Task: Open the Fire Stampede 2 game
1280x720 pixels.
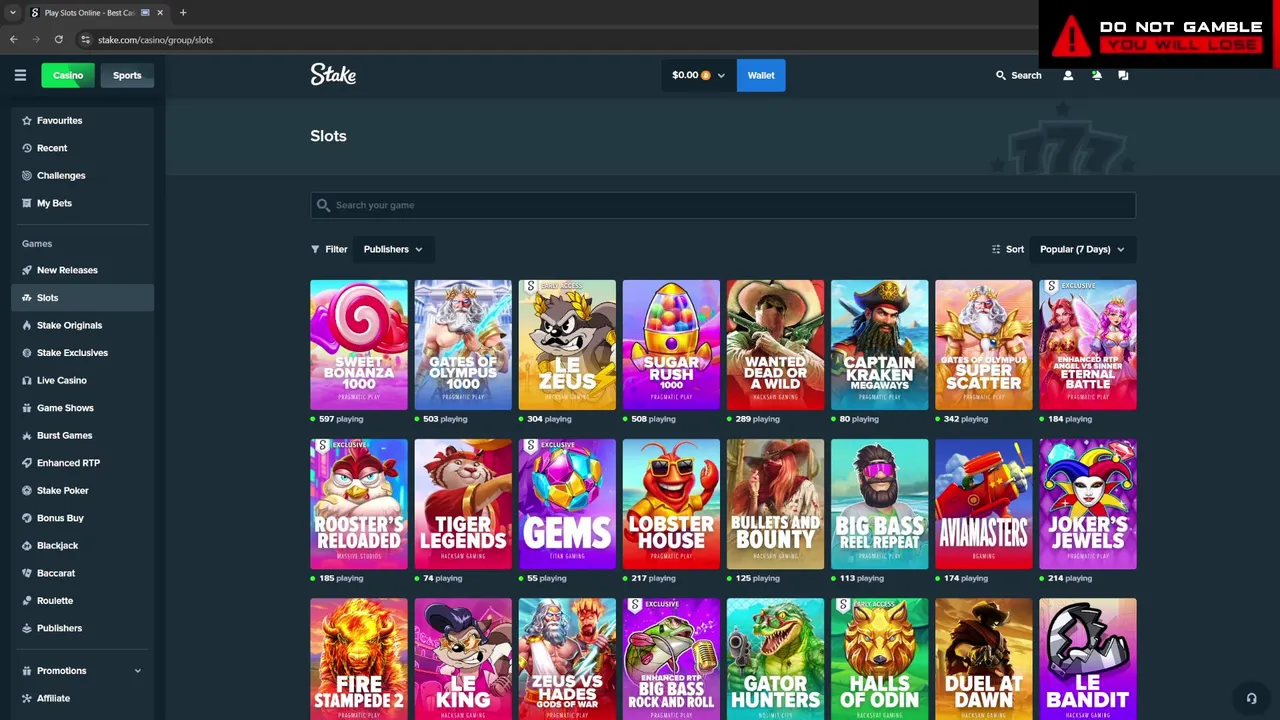Action: 359,659
